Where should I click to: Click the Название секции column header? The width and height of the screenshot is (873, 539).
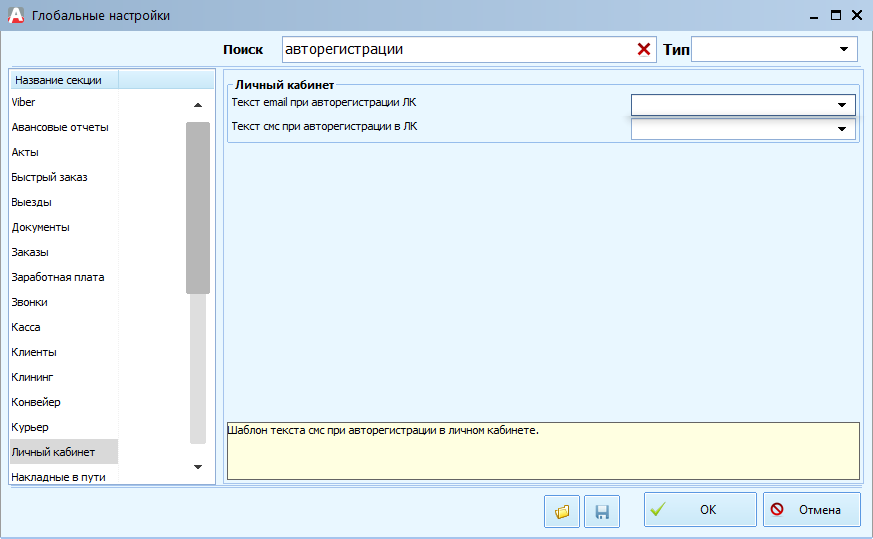click(64, 80)
